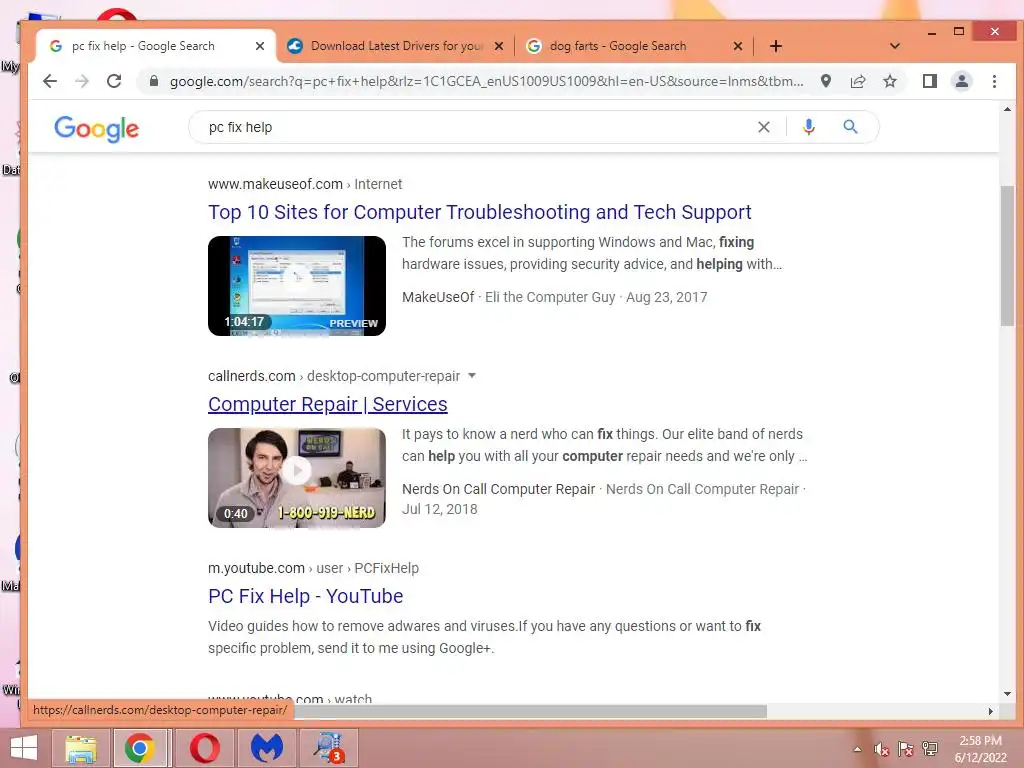Click 'Jul 12, 2018' date text
1024x768 pixels.
click(x=440, y=509)
